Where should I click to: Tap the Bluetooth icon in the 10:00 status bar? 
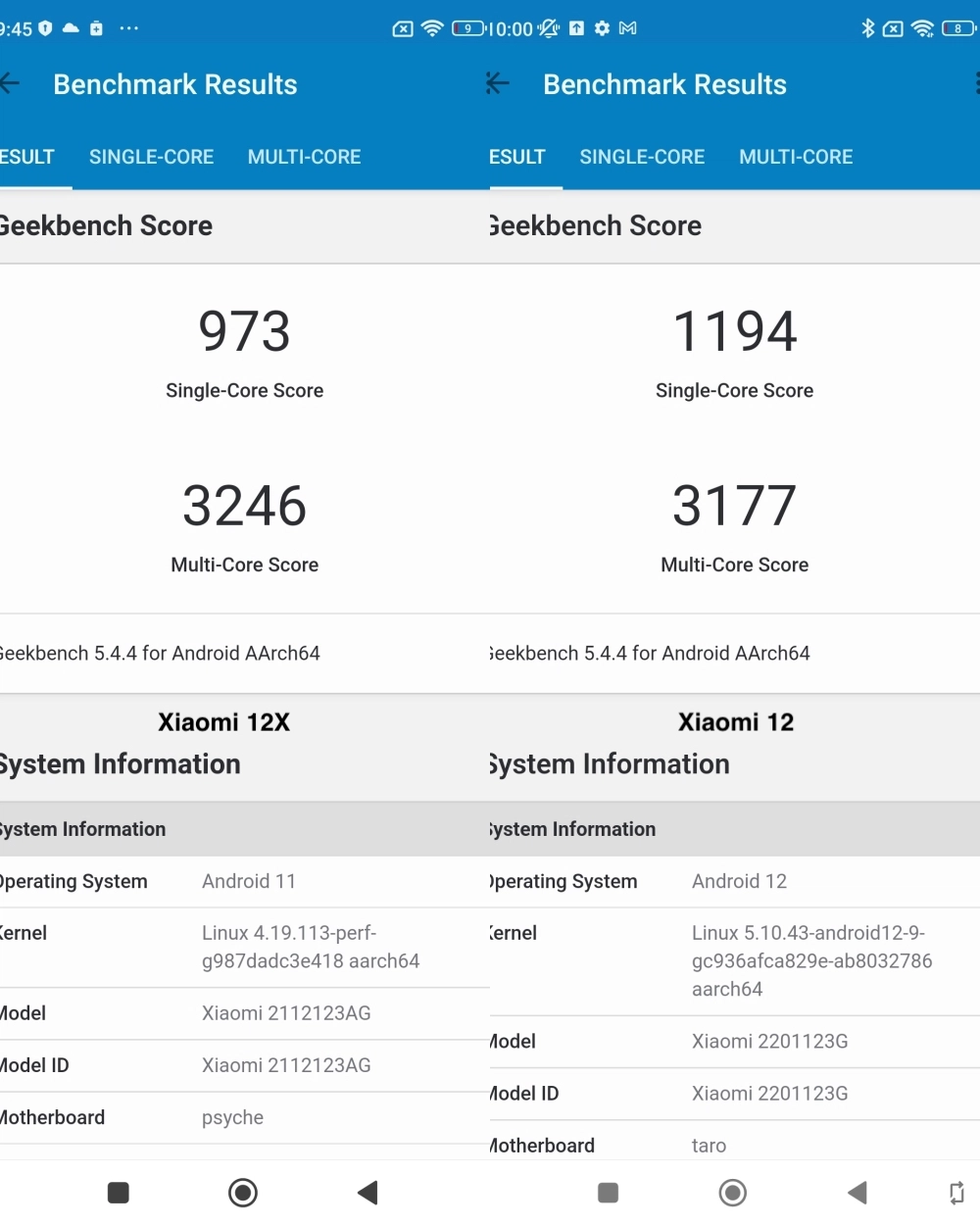click(867, 28)
